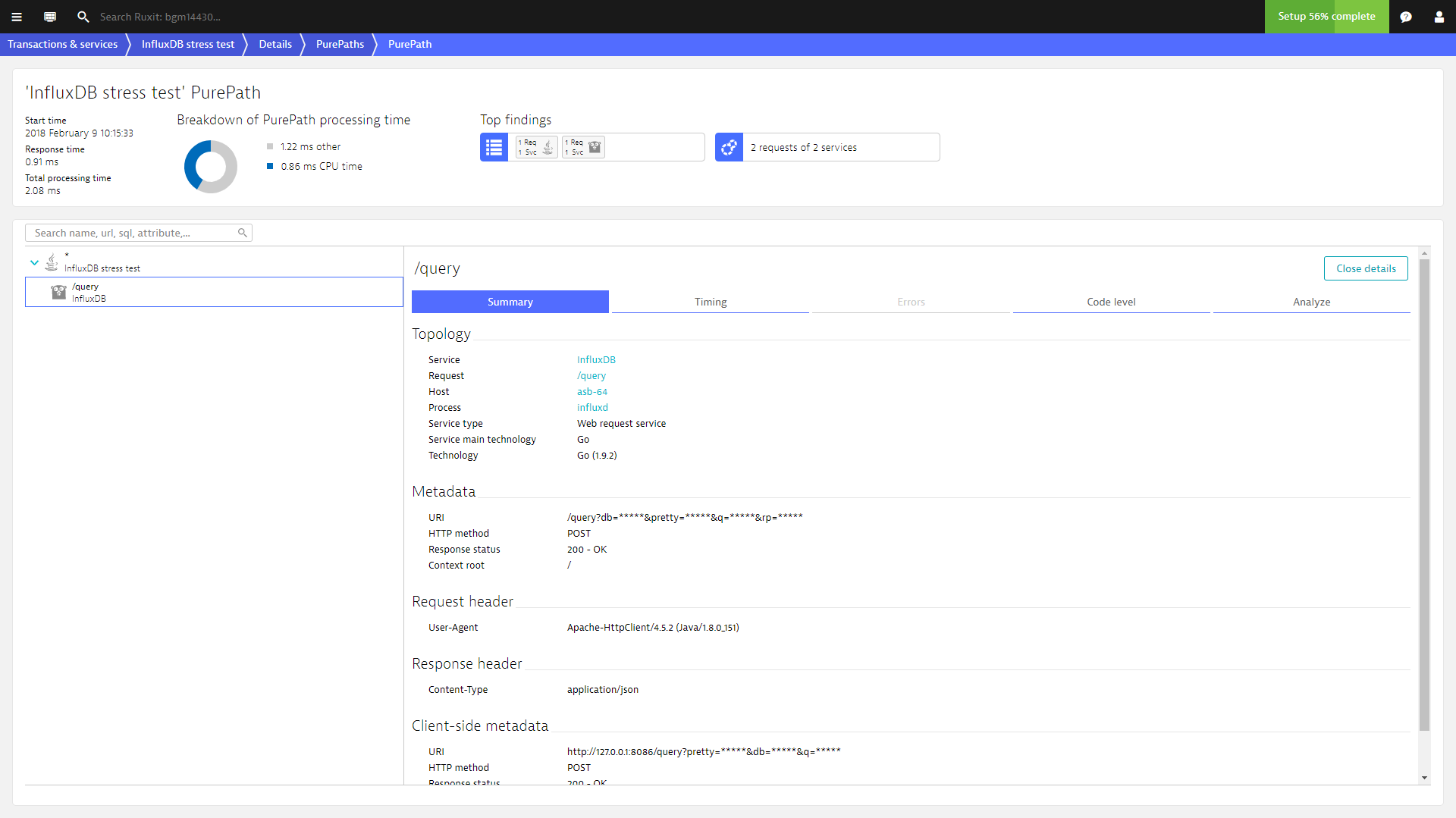Click the 'Go (1.9.2)' technology value
1456x818 pixels.
point(597,456)
